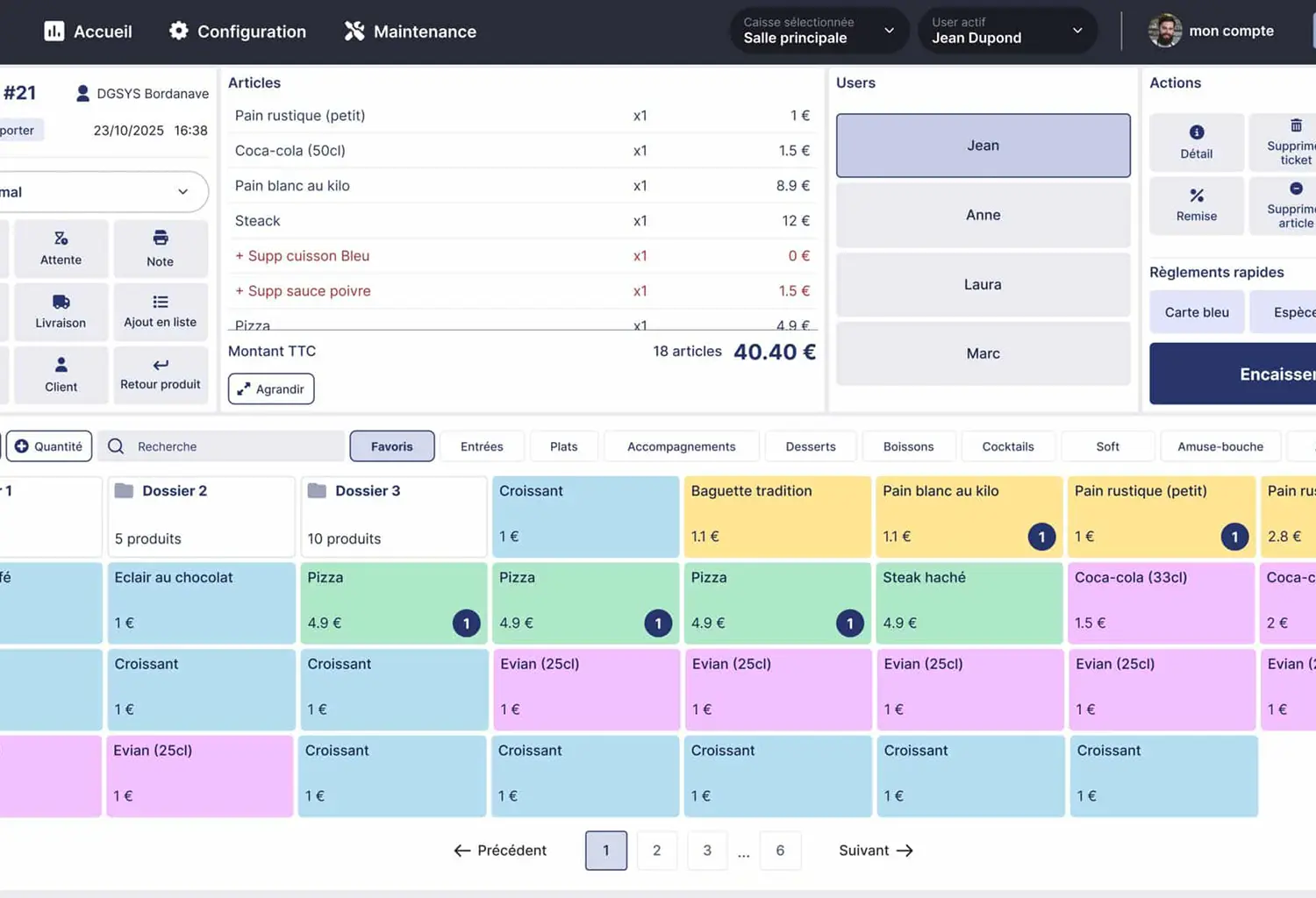Click the Recherche search field

click(228, 446)
